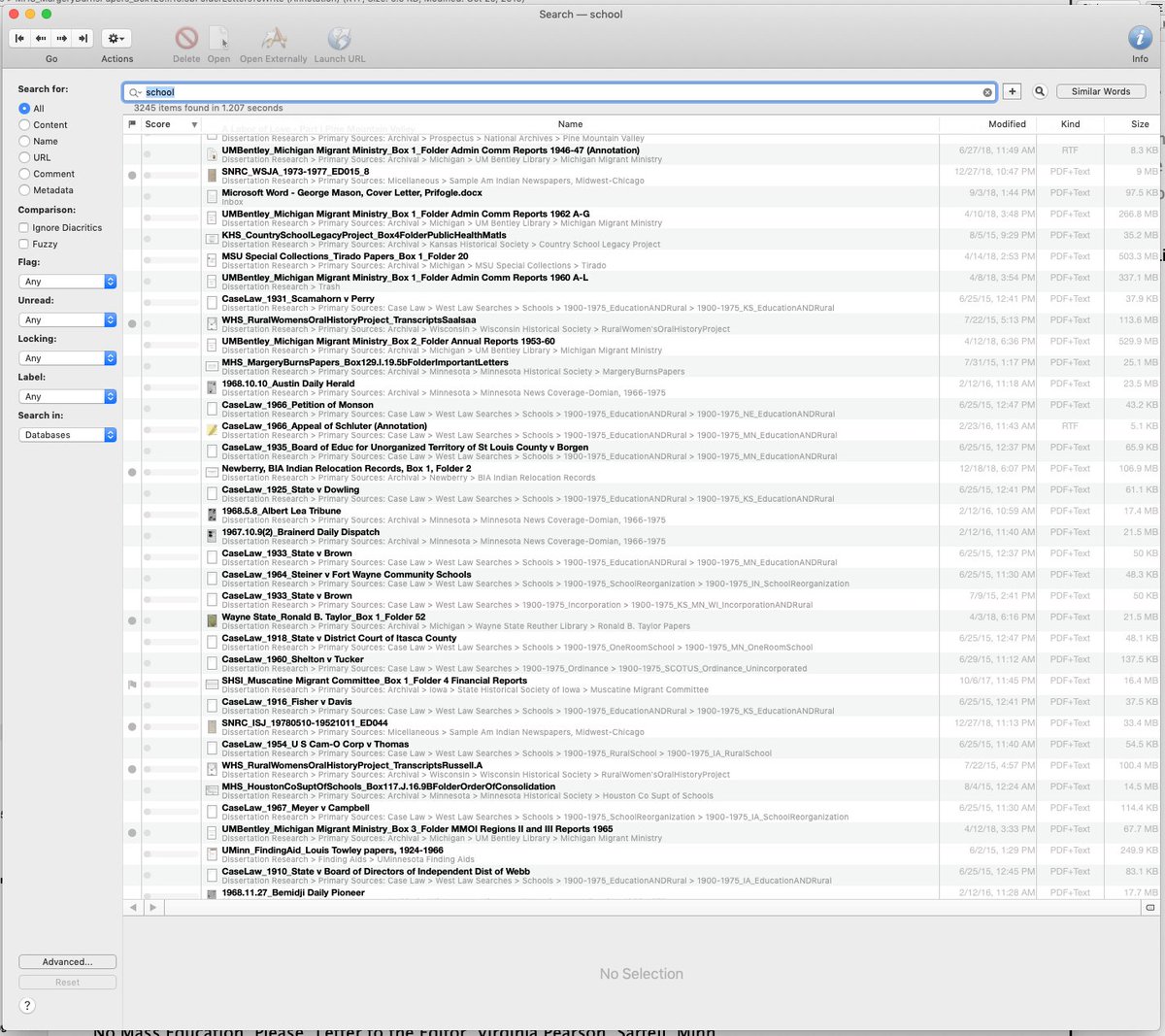This screenshot has height=1036, width=1165.
Task: Click the icon of UMinn_FindingAid_Louis Towley papers
Action: pyautogui.click(x=212, y=854)
